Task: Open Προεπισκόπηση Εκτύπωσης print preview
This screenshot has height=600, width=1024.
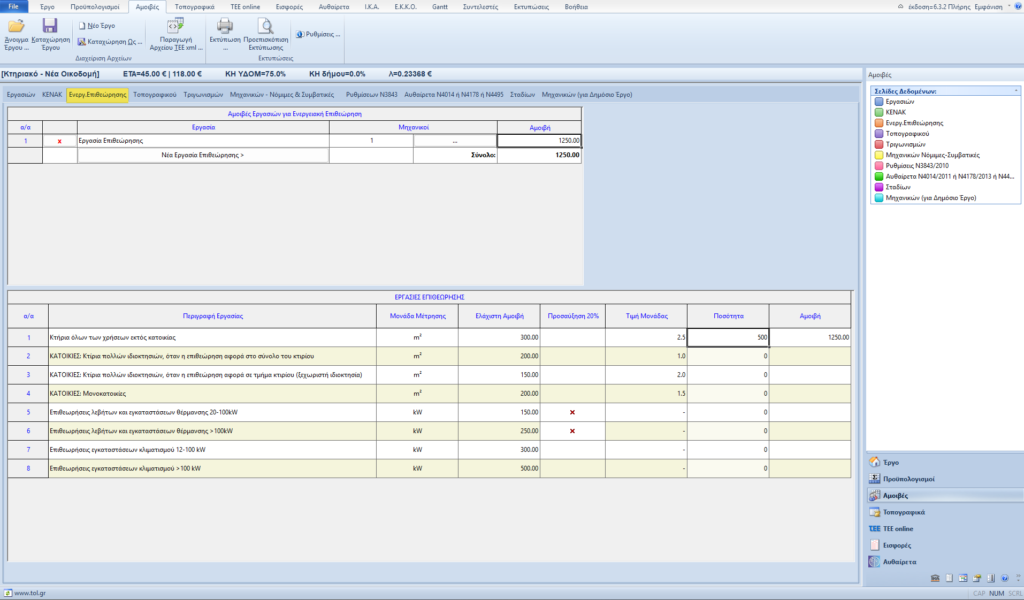Action: pyautogui.click(x=264, y=27)
